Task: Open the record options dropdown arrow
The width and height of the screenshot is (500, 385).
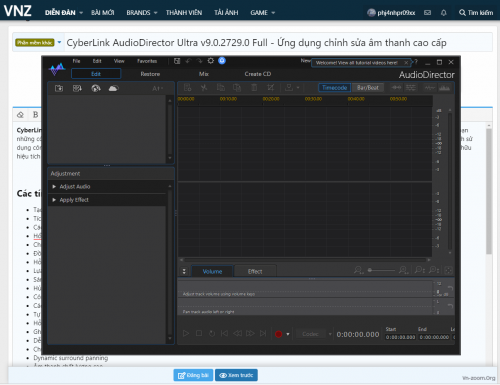Action: pyautogui.click(x=288, y=334)
